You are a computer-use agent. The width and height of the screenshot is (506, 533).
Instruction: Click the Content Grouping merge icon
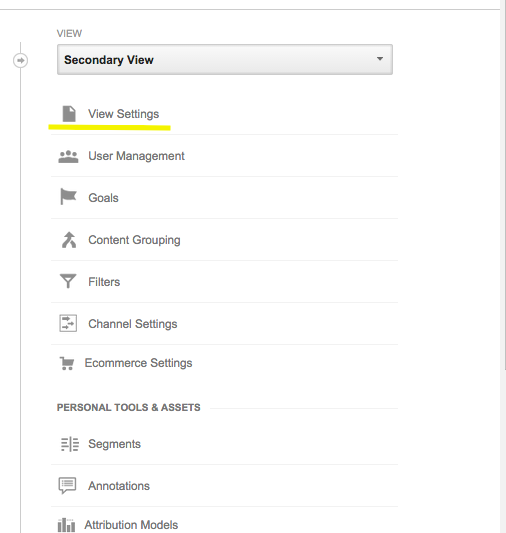69,240
